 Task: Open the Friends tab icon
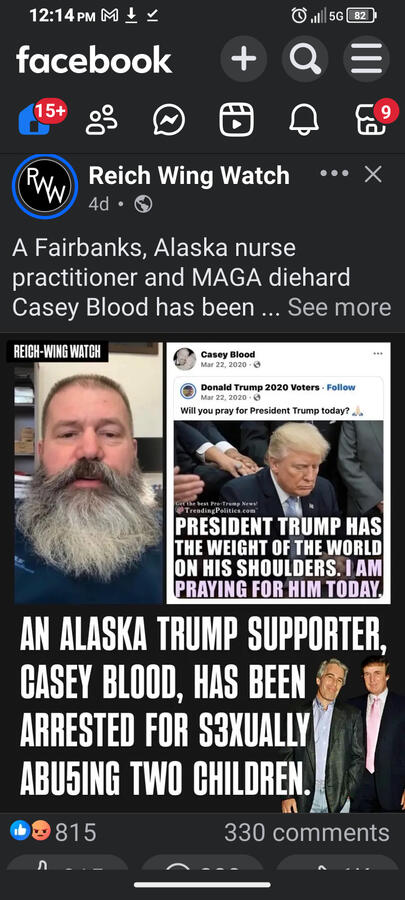click(x=102, y=120)
